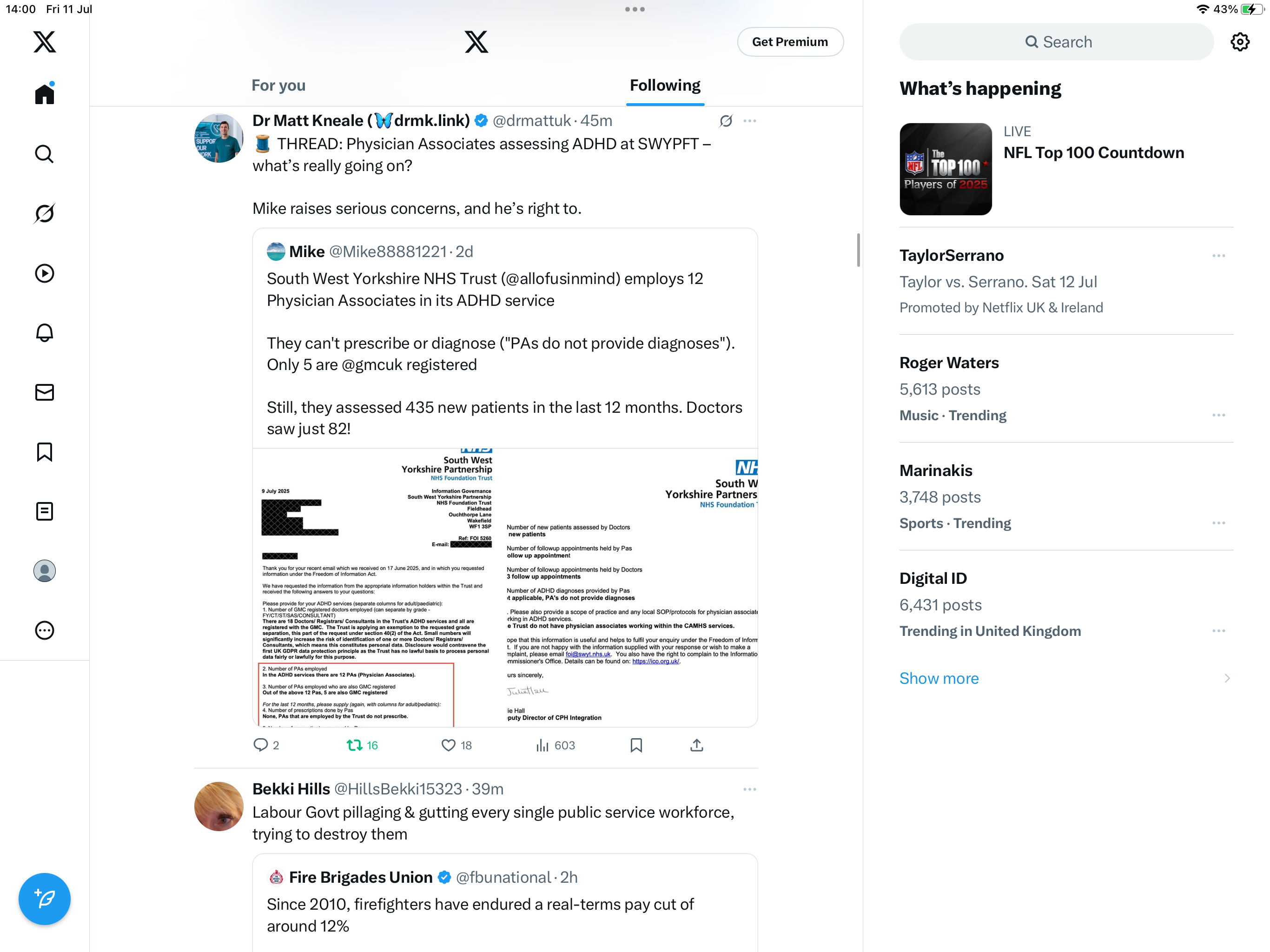The width and height of the screenshot is (1270, 952).
Task: Open Lists icon in left sidebar
Action: point(44,511)
